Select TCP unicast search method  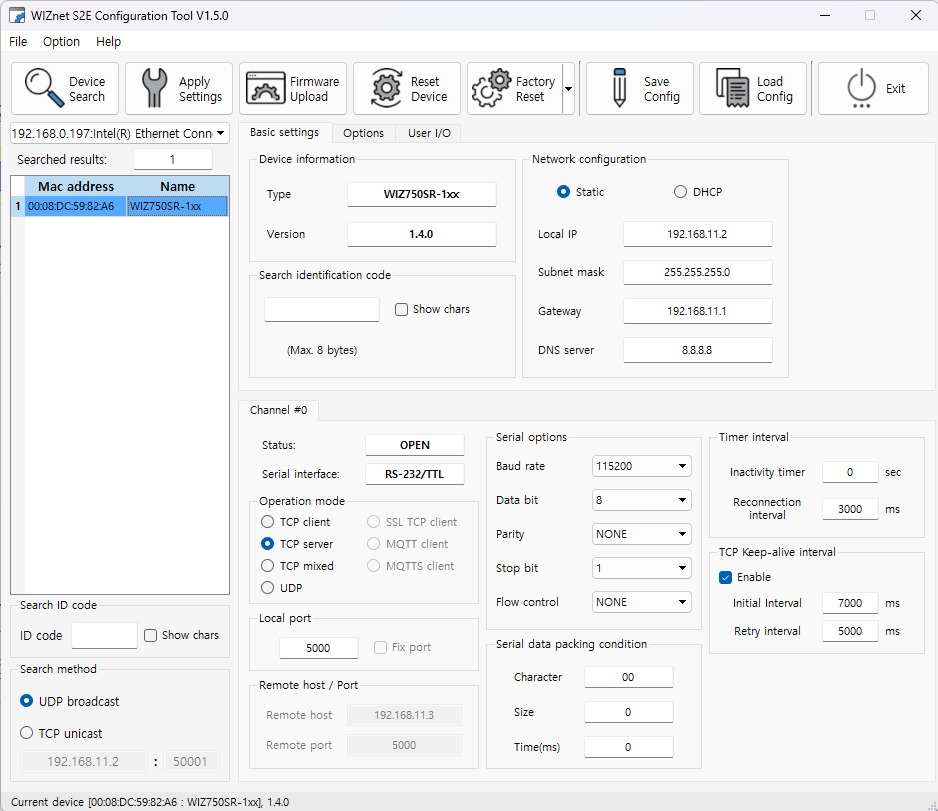pos(26,733)
